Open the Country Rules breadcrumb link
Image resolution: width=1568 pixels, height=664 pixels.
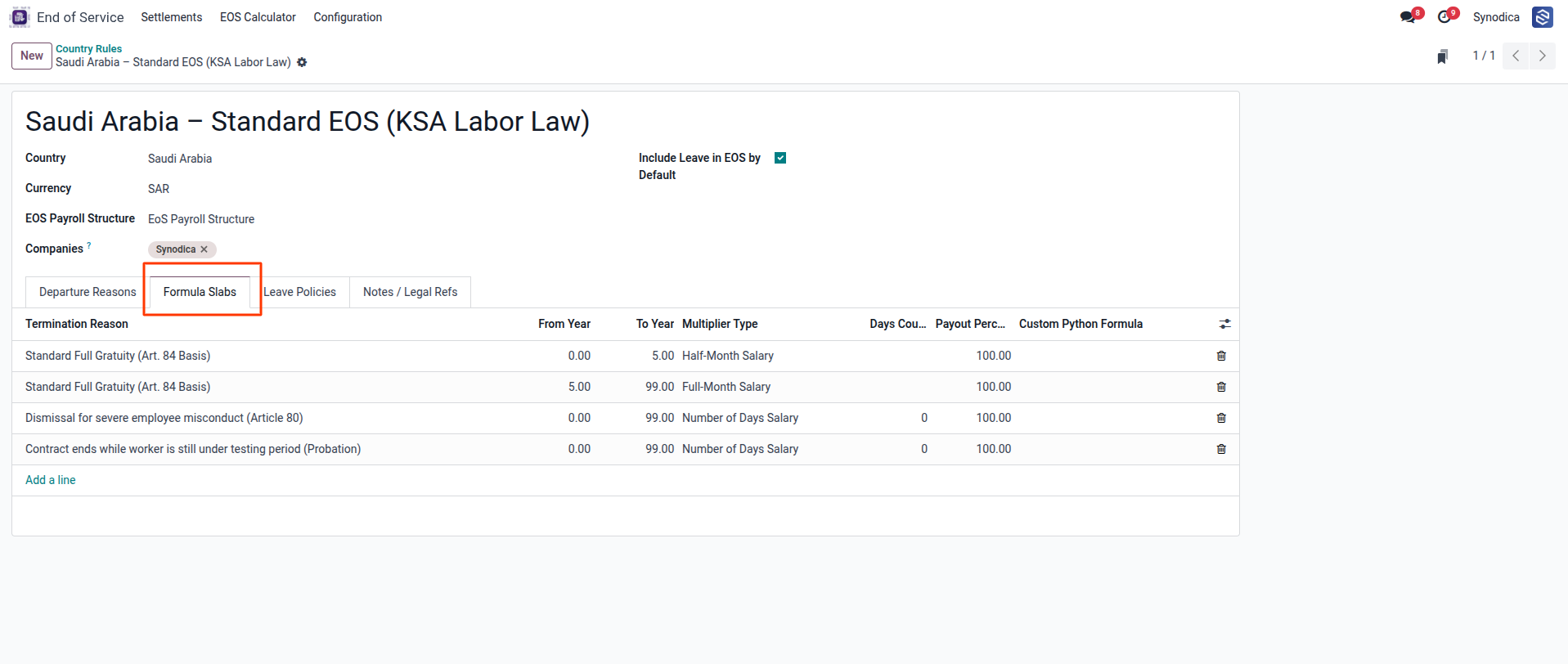[x=88, y=49]
